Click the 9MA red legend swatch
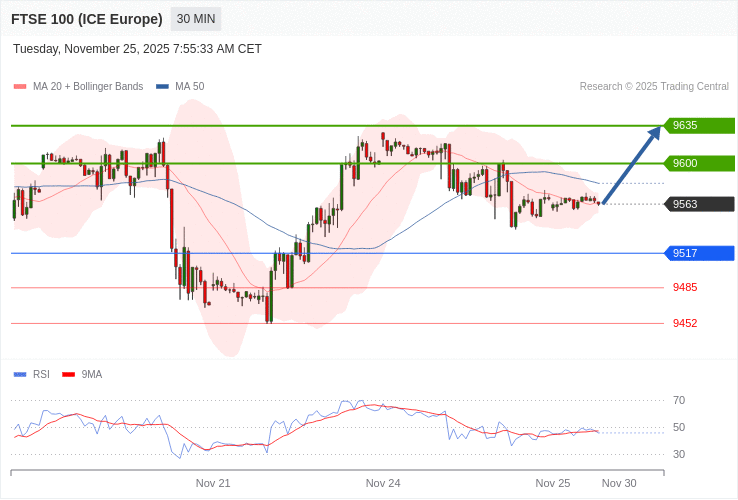Viewport: 738px width, 500px height. click(69, 375)
